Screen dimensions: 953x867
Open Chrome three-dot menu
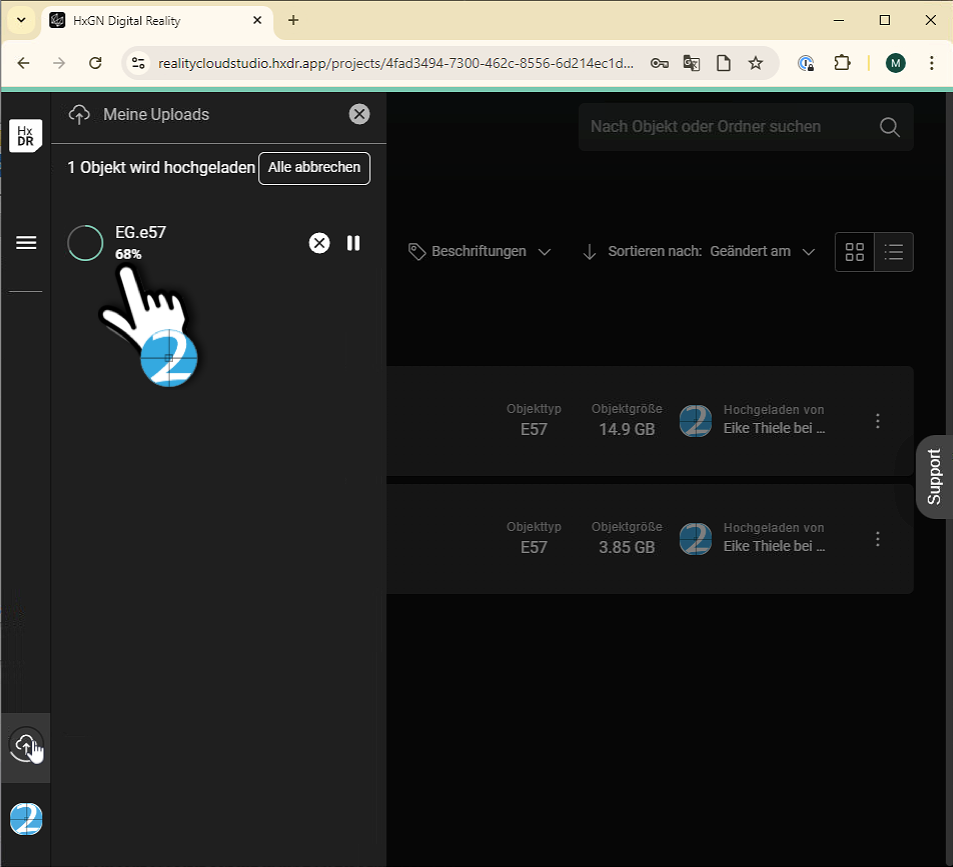tap(932, 63)
